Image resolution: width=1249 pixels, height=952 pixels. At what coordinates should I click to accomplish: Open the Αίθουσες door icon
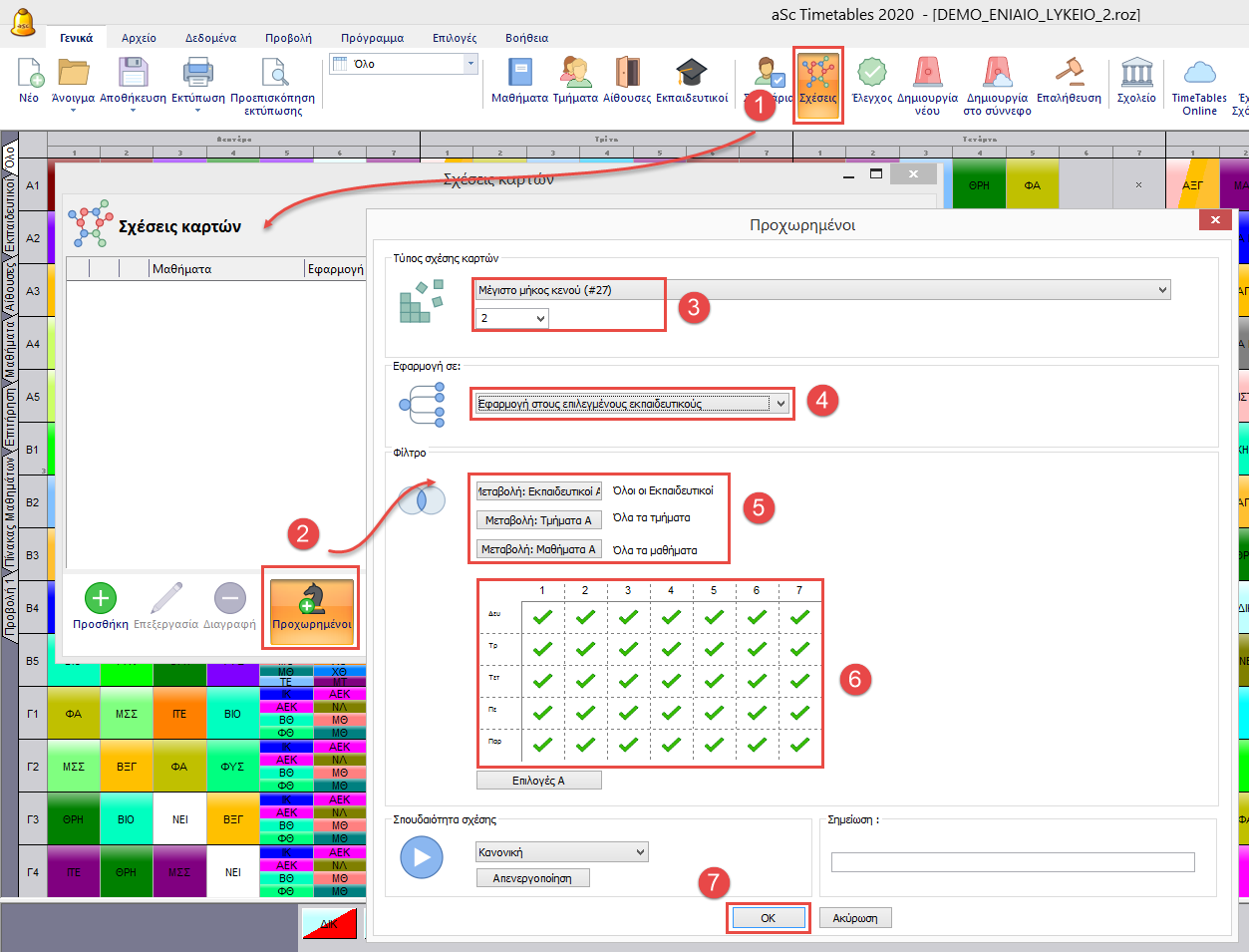tap(626, 75)
